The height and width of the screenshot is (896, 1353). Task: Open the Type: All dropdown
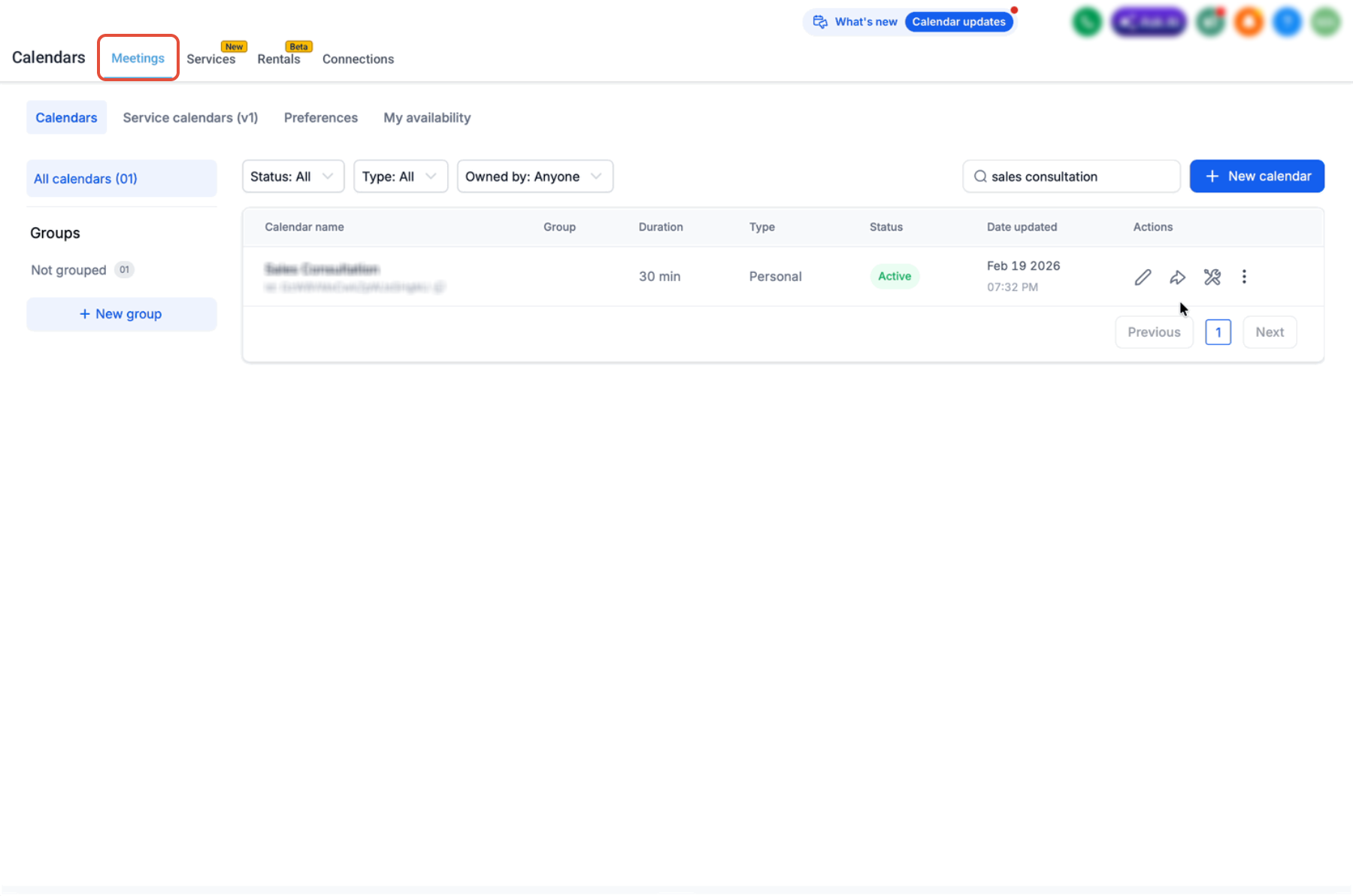[x=401, y=177]
